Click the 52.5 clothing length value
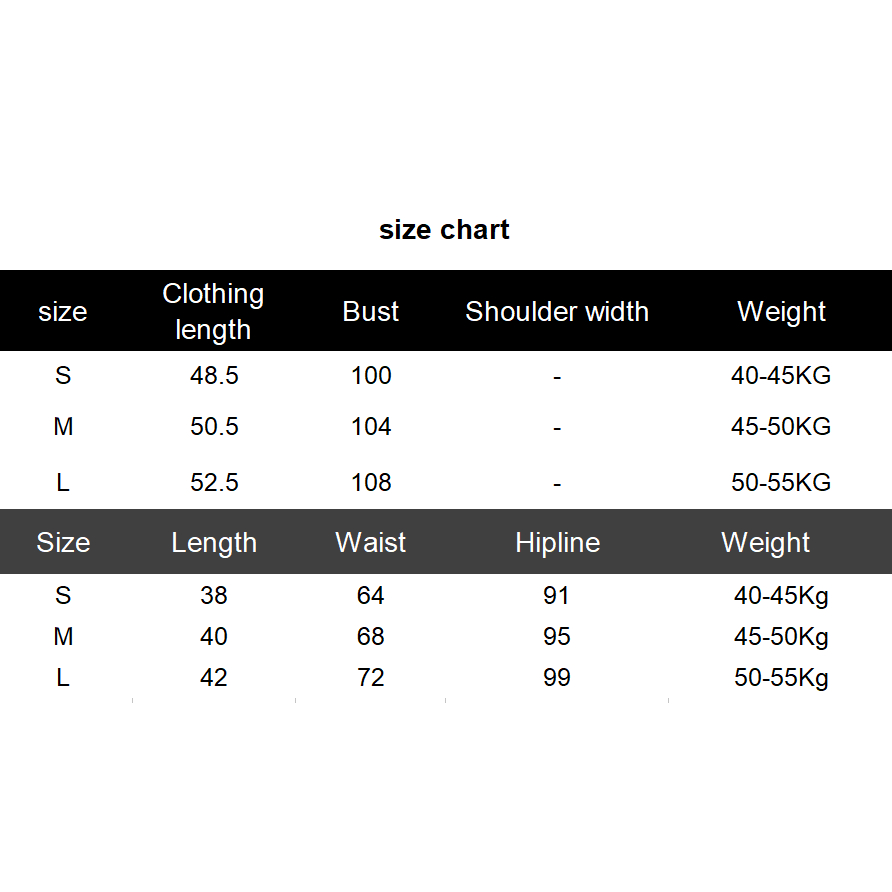The width and height of the screenshot is (892, 892). pyautogui.click(x=214, y=482)
